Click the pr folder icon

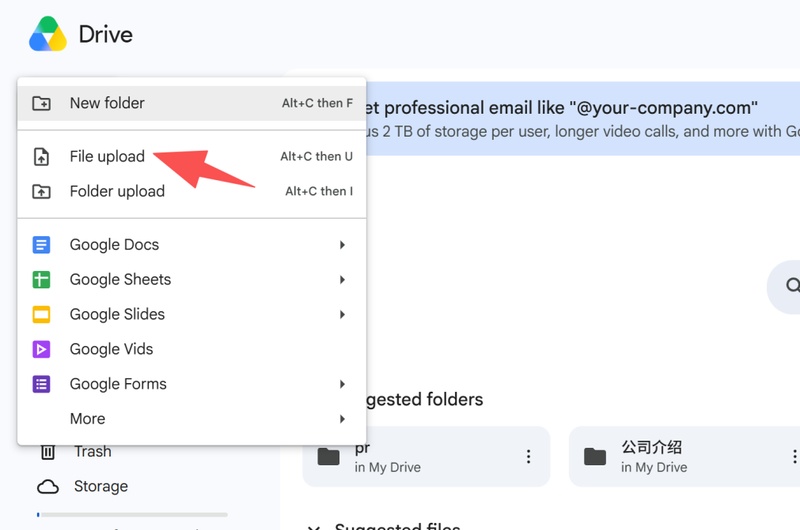[x=329, y=457]
